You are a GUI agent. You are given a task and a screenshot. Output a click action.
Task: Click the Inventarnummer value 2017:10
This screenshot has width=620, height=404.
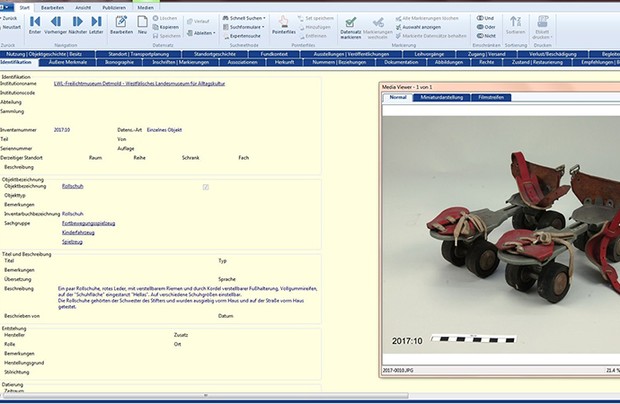[x=62, y=130]
